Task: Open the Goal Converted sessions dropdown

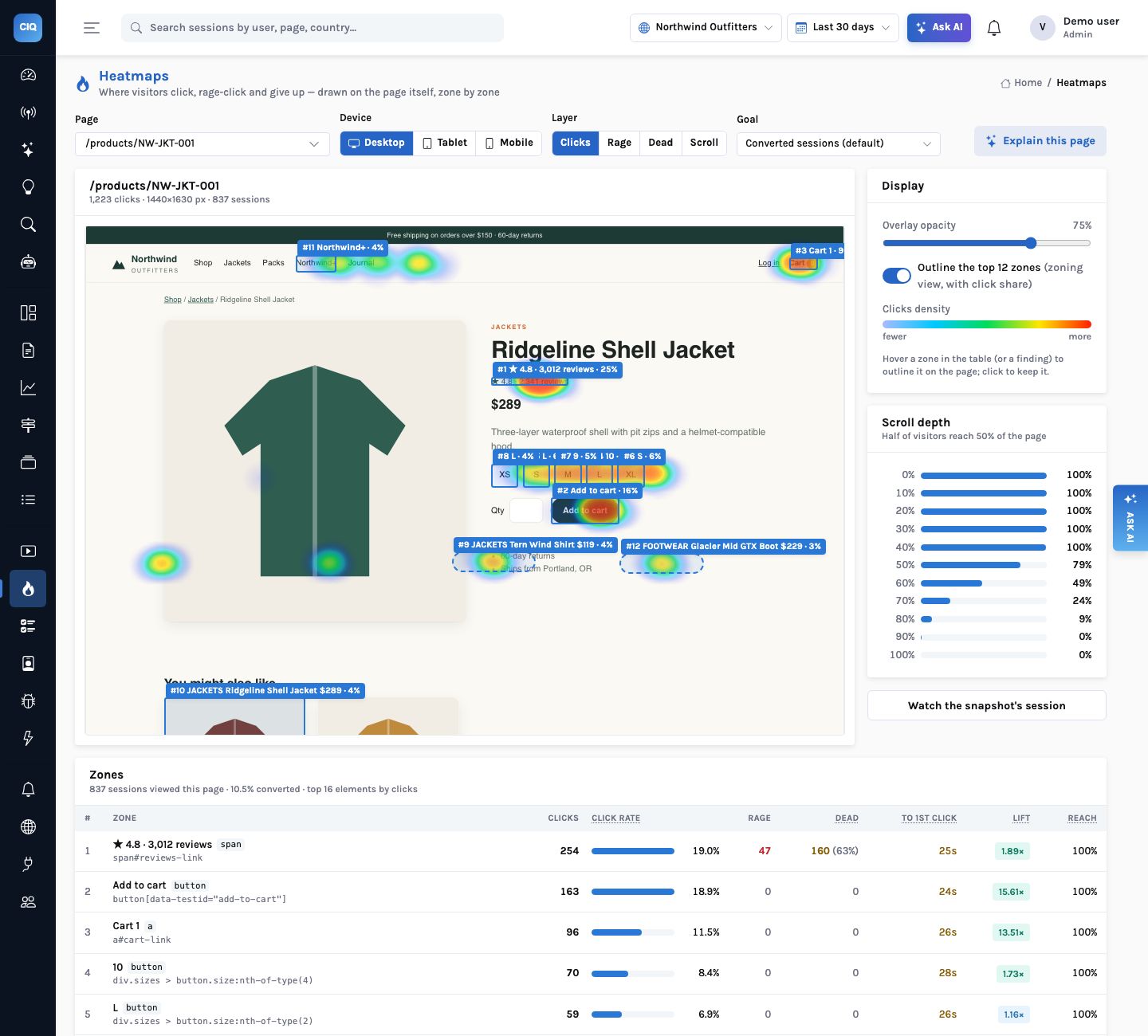Action: coord(839,143)
